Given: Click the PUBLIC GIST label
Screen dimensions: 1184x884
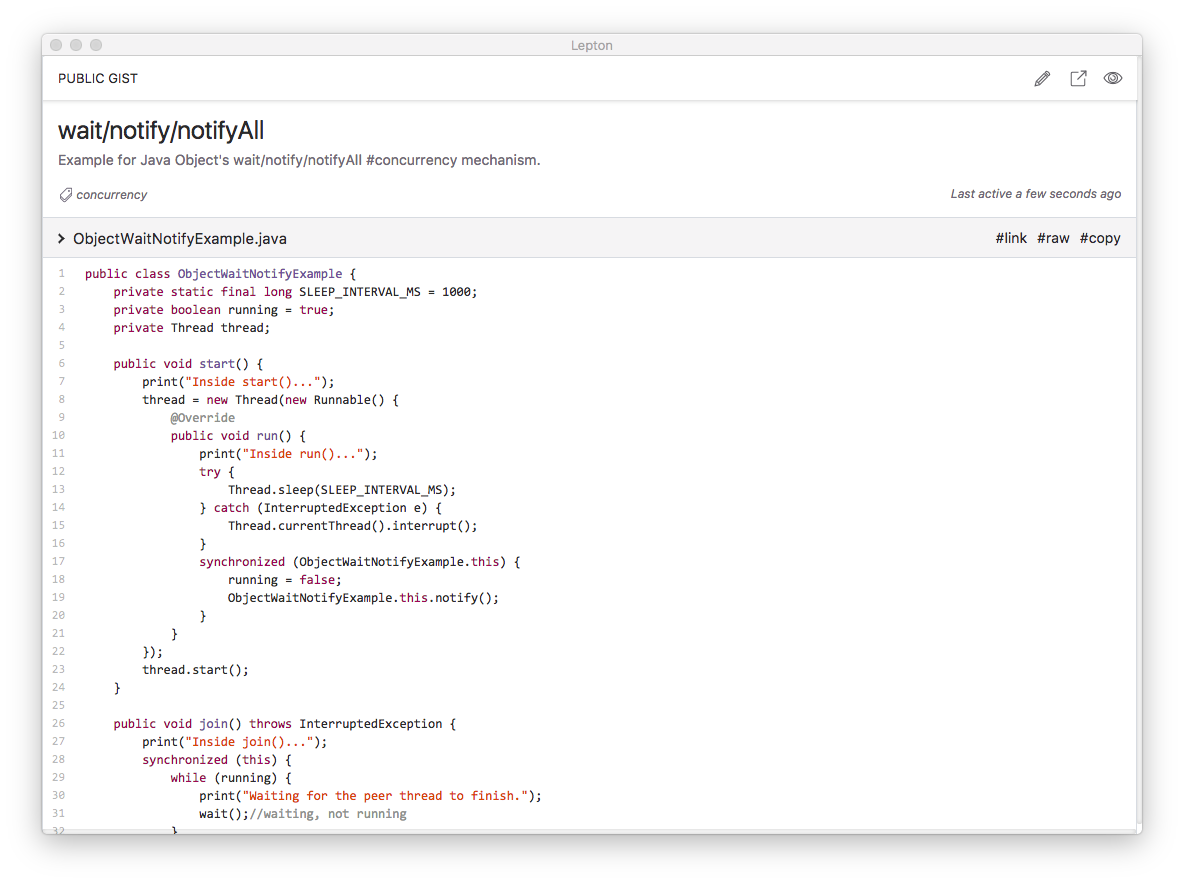Looking at the screenshot, I should pyautogui.click(x=98, y=79).
